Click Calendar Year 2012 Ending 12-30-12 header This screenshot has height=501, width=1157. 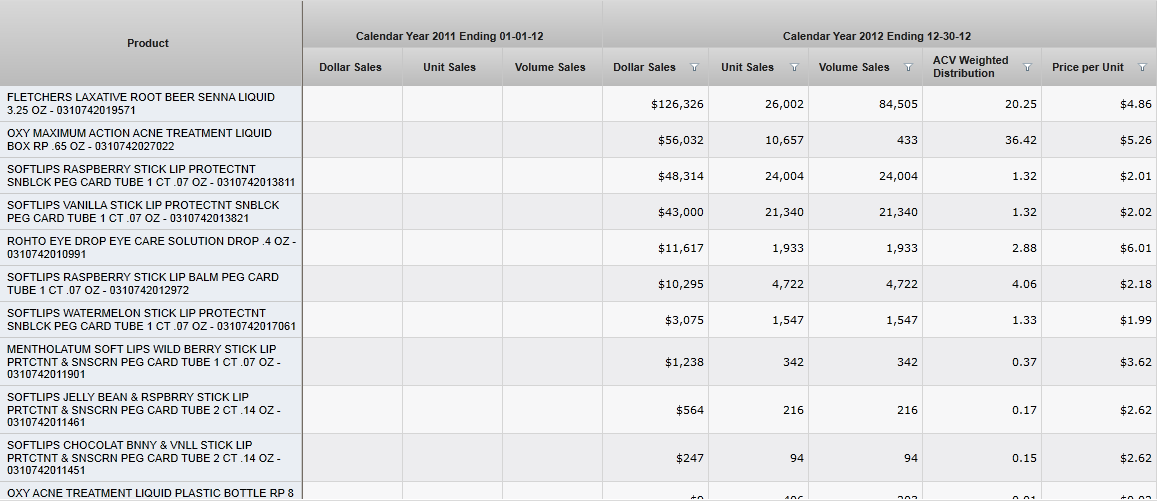876,36
